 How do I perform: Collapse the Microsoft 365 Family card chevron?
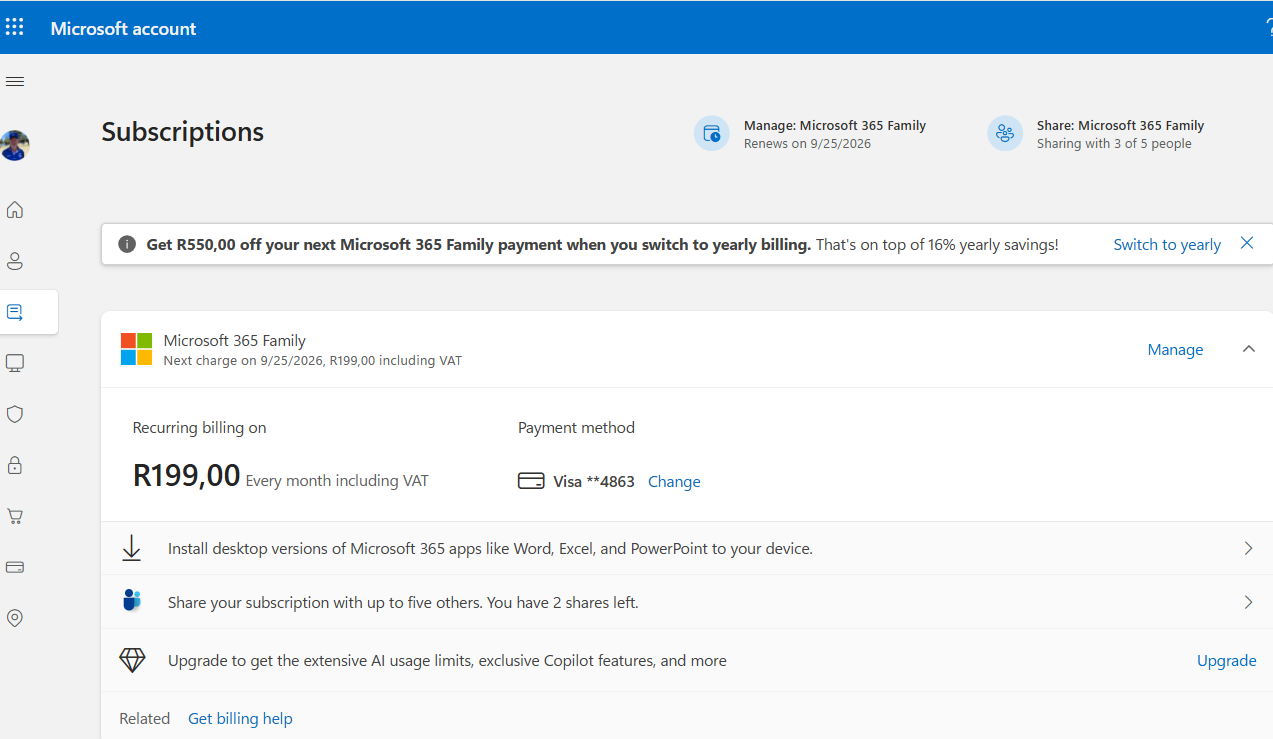pos(1248,349)
